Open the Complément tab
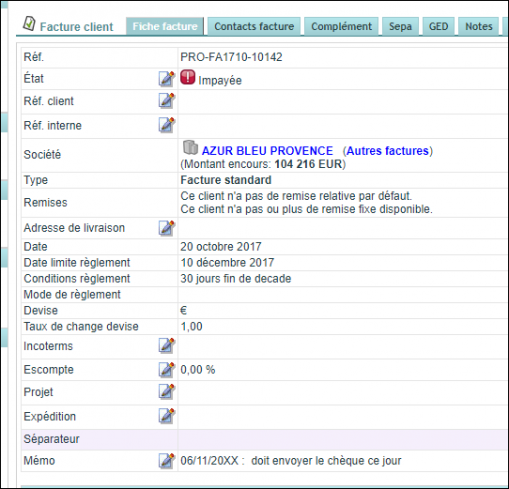The width and height of the screenshot is (509, 489). [x=341, y=26]
